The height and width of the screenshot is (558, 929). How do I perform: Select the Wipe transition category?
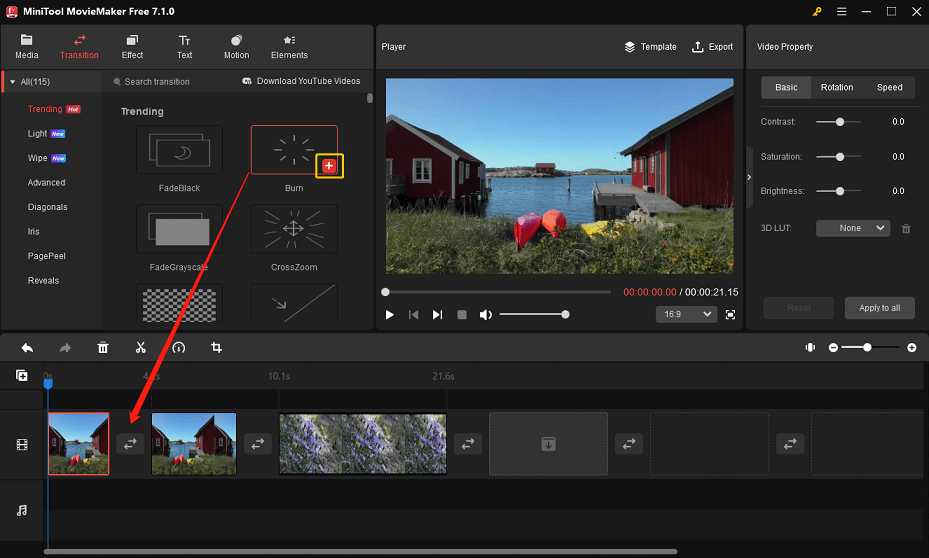(37, 158)
